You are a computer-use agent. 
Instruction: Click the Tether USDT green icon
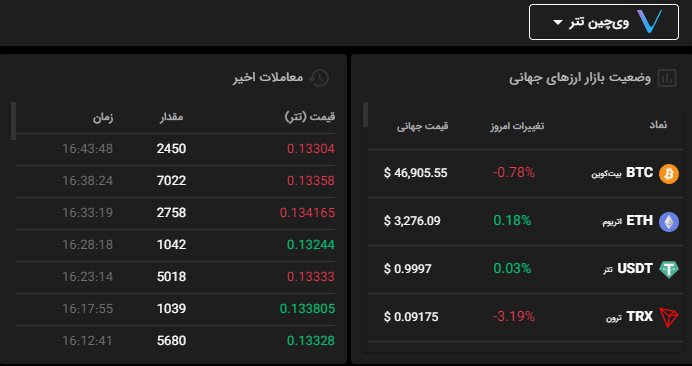coord(669,269)
